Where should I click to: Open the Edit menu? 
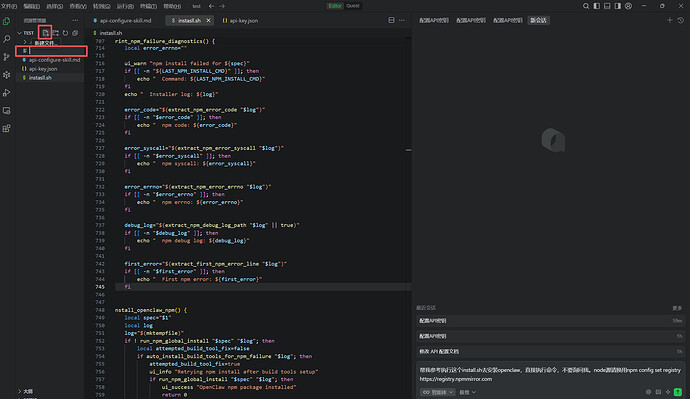[x=31, y=6]
